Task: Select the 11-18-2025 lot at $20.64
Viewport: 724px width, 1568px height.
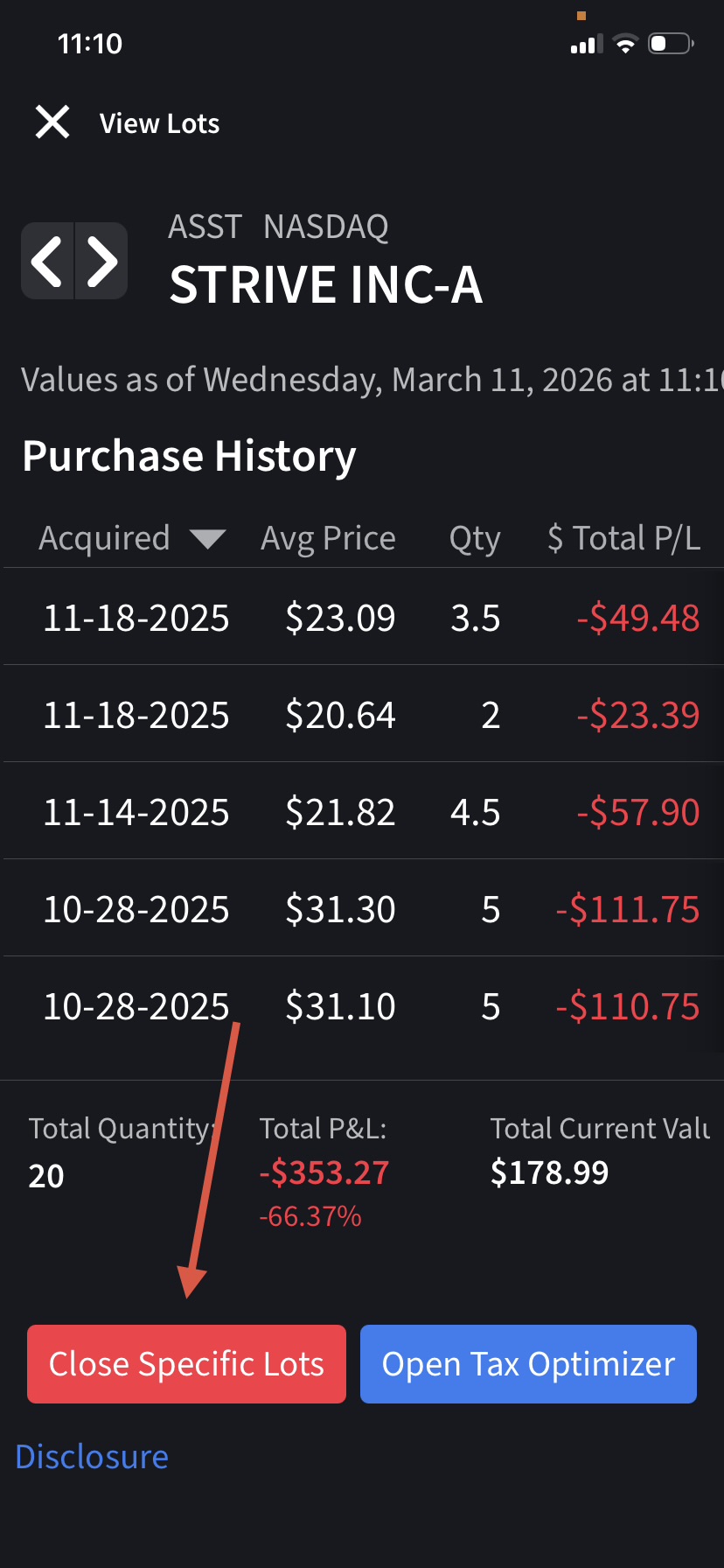Action: point(362,714)
